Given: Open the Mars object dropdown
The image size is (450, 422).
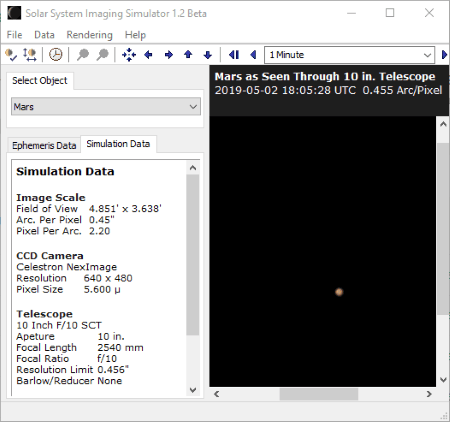Looking at the screenshot, I should click(106, 107).
